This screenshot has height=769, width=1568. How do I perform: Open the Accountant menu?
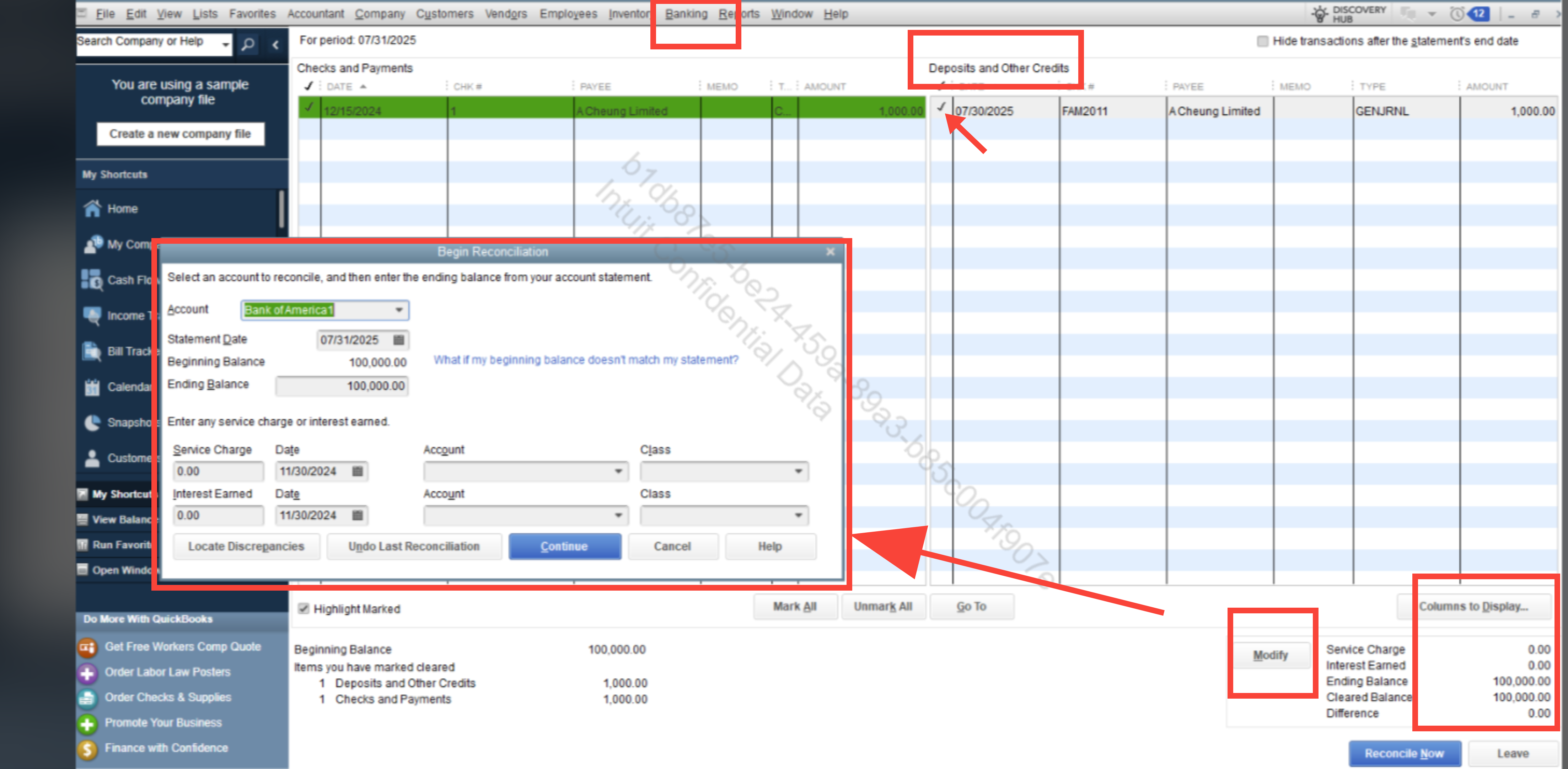click(315, 14)
